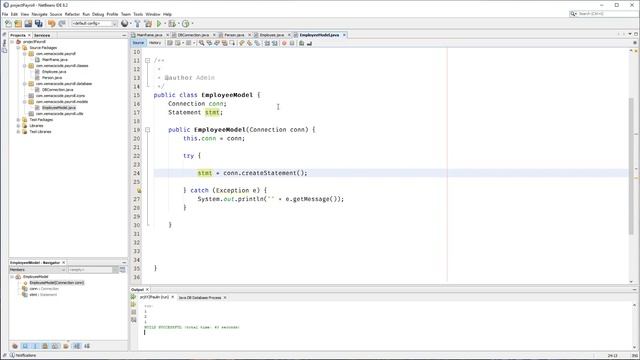Minimize the Projects panel with dash button
The width and height of the screenshot is (640, 360).
124,36
